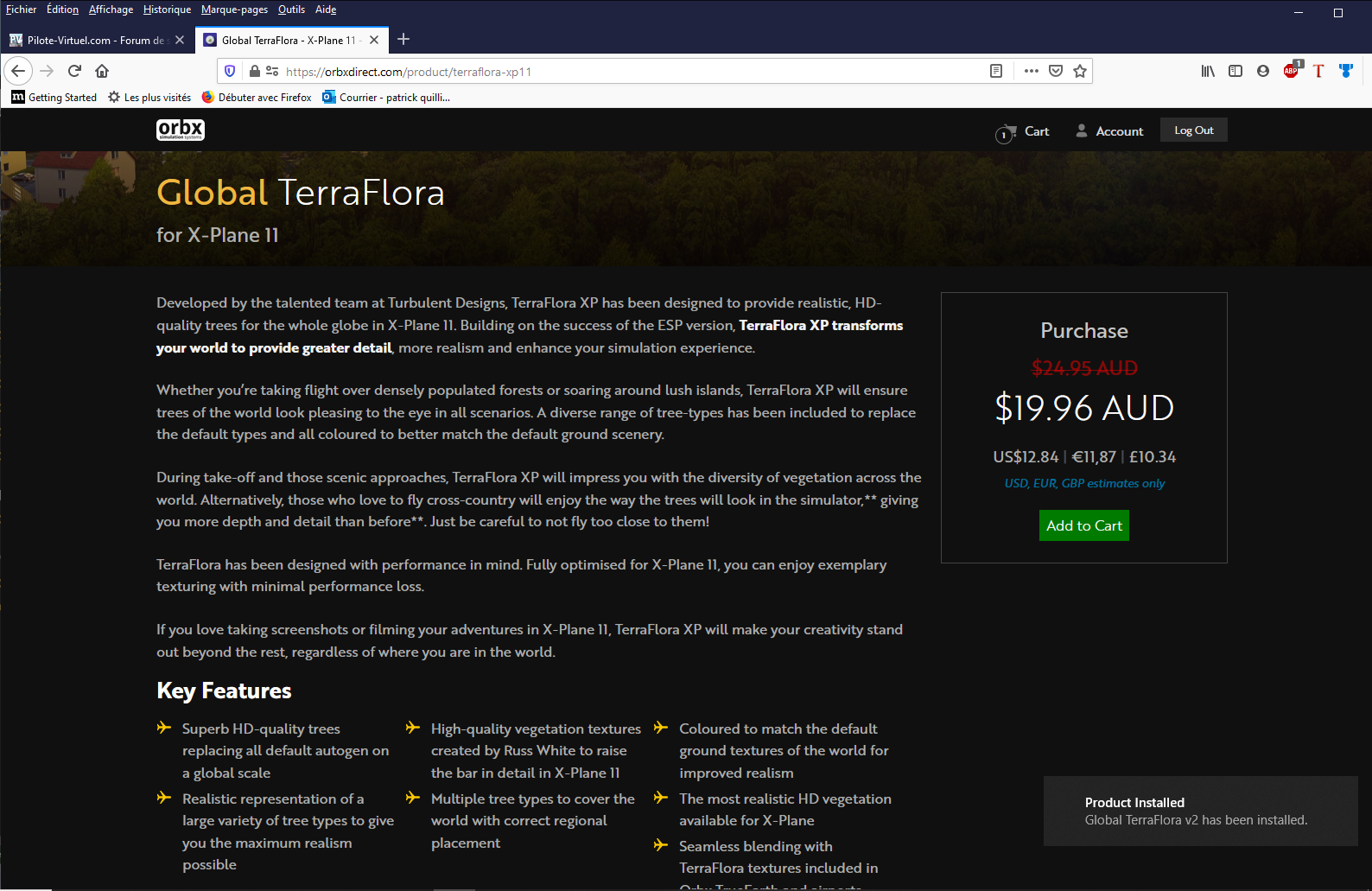Viewport: 1372px width, 891px height.
Task: Open the Débuter avec Firefox bookmark
Action: (x=257, y=97)
